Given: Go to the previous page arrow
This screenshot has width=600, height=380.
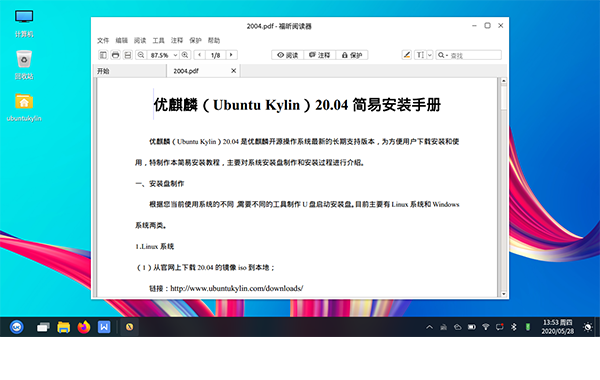Looking at the screenshot, I should tap(199, 55).
